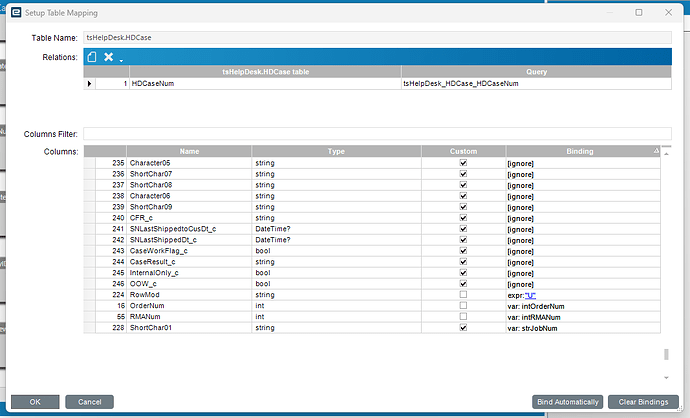Image resolution: width=690 pixels, height=418 pixels.
Task: Click the delete relation X icon
Action: pyautogui.click(x=108, y=57)
